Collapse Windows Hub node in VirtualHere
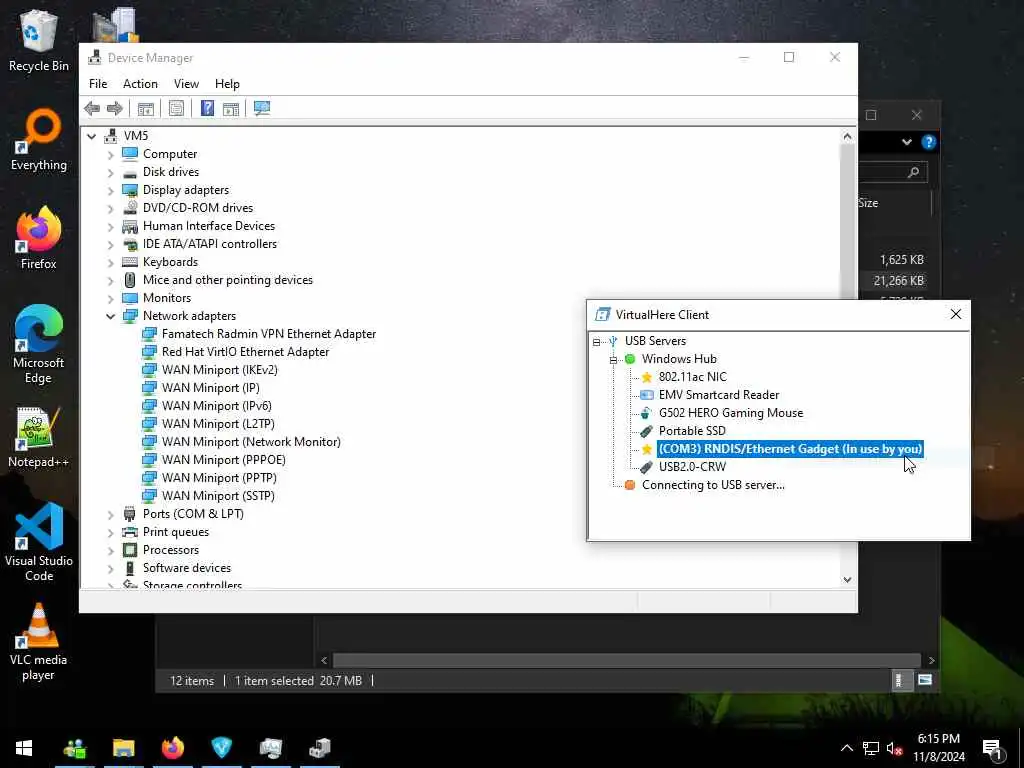The height and width of the screenshot is (768, 1024). pos(613,360)
